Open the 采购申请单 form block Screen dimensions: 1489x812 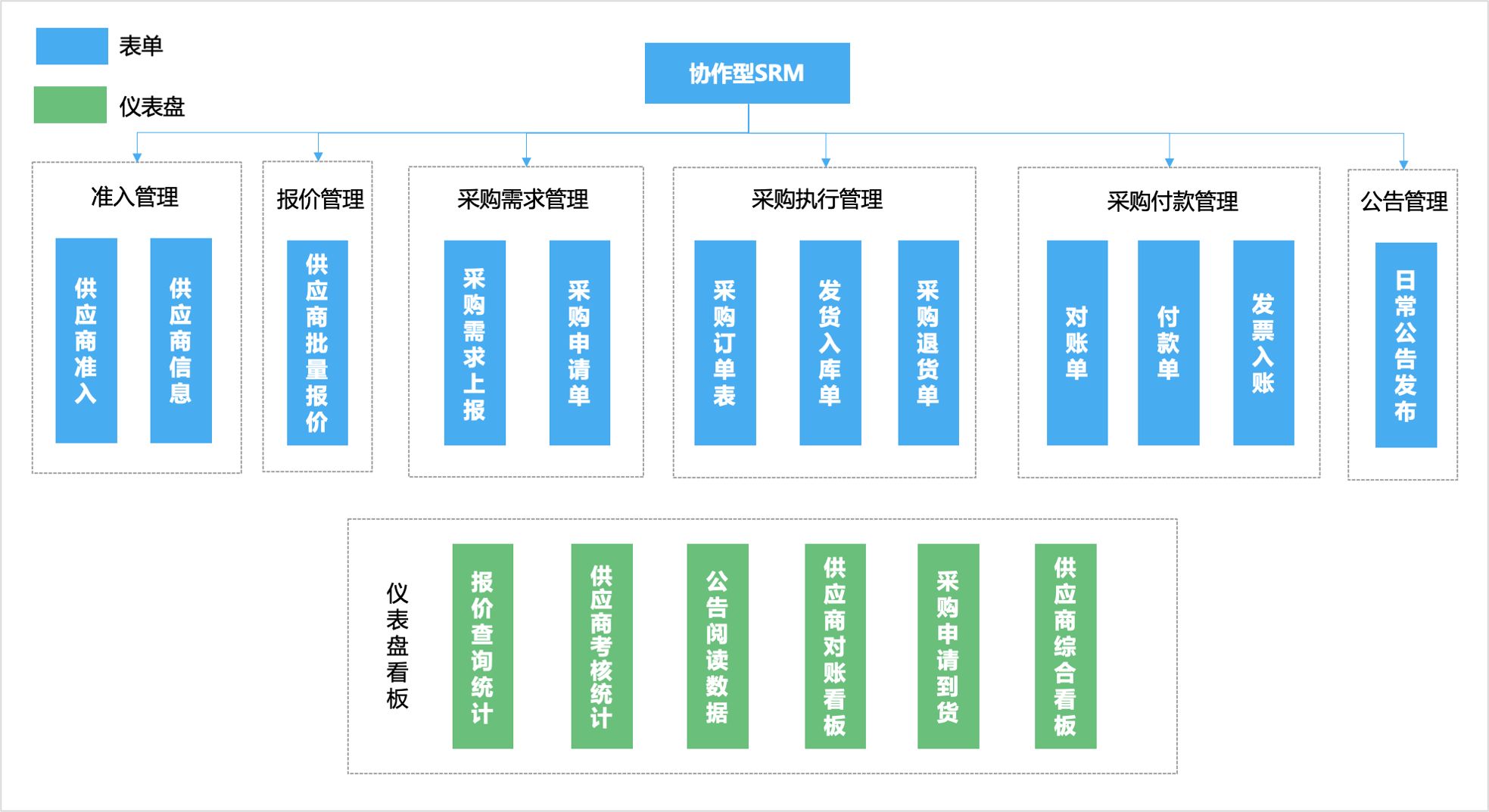(x=580, y=343)
